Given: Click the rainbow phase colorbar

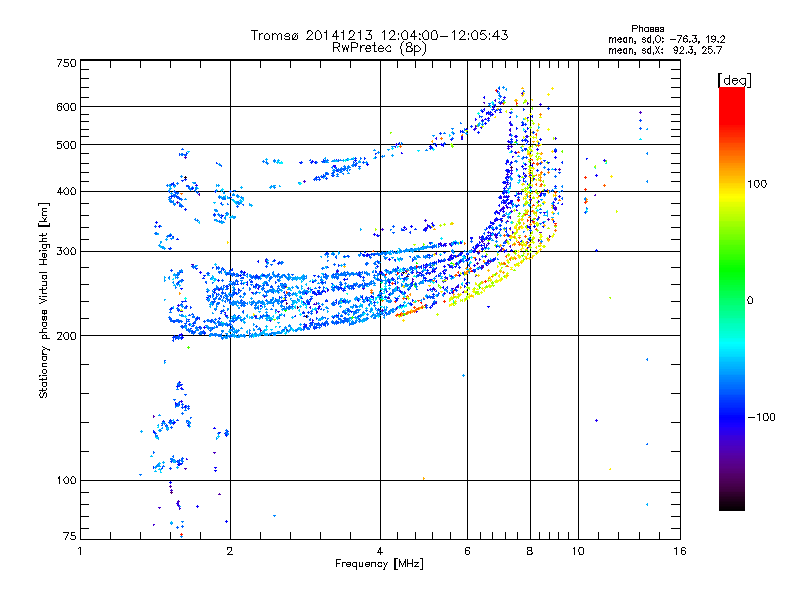Looking at the screenshot, I should tap(732, 298).
